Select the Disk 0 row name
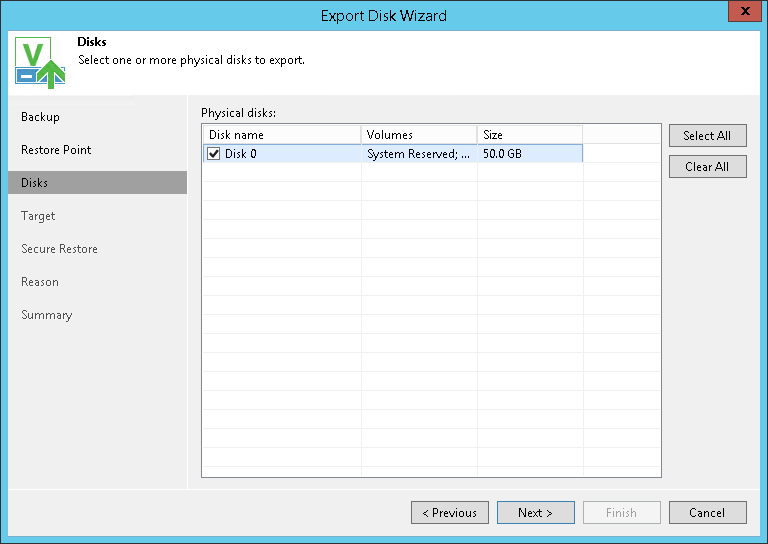The width and height of the screenshot is (768, 544). (240, 154)
